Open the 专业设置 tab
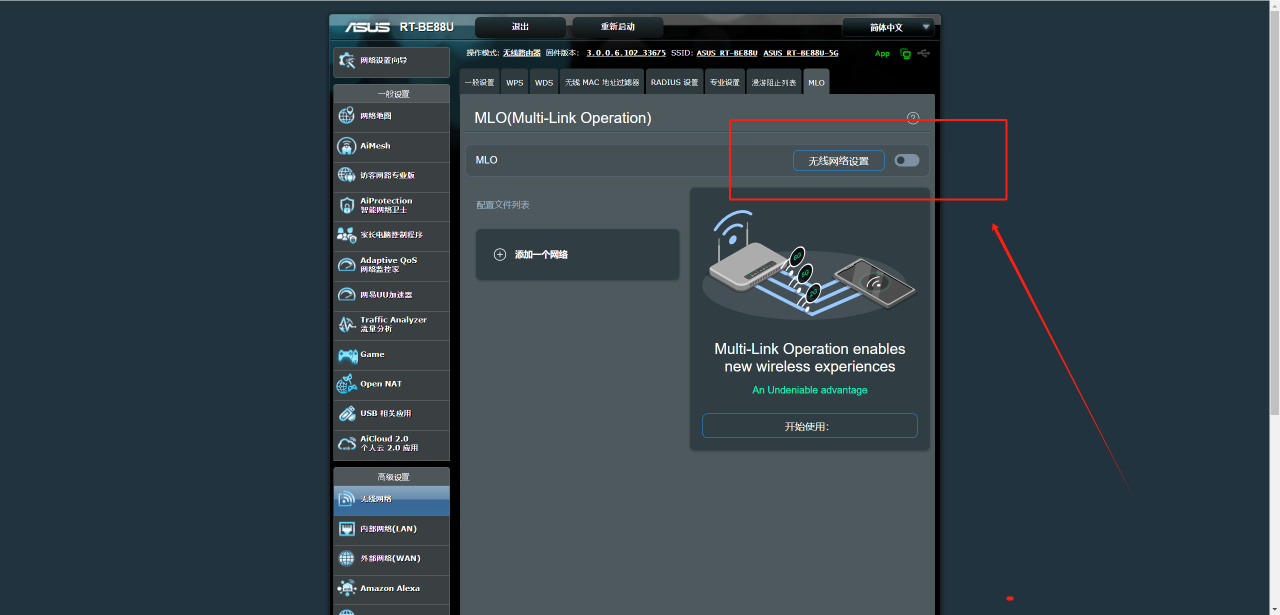 (725, 82)
